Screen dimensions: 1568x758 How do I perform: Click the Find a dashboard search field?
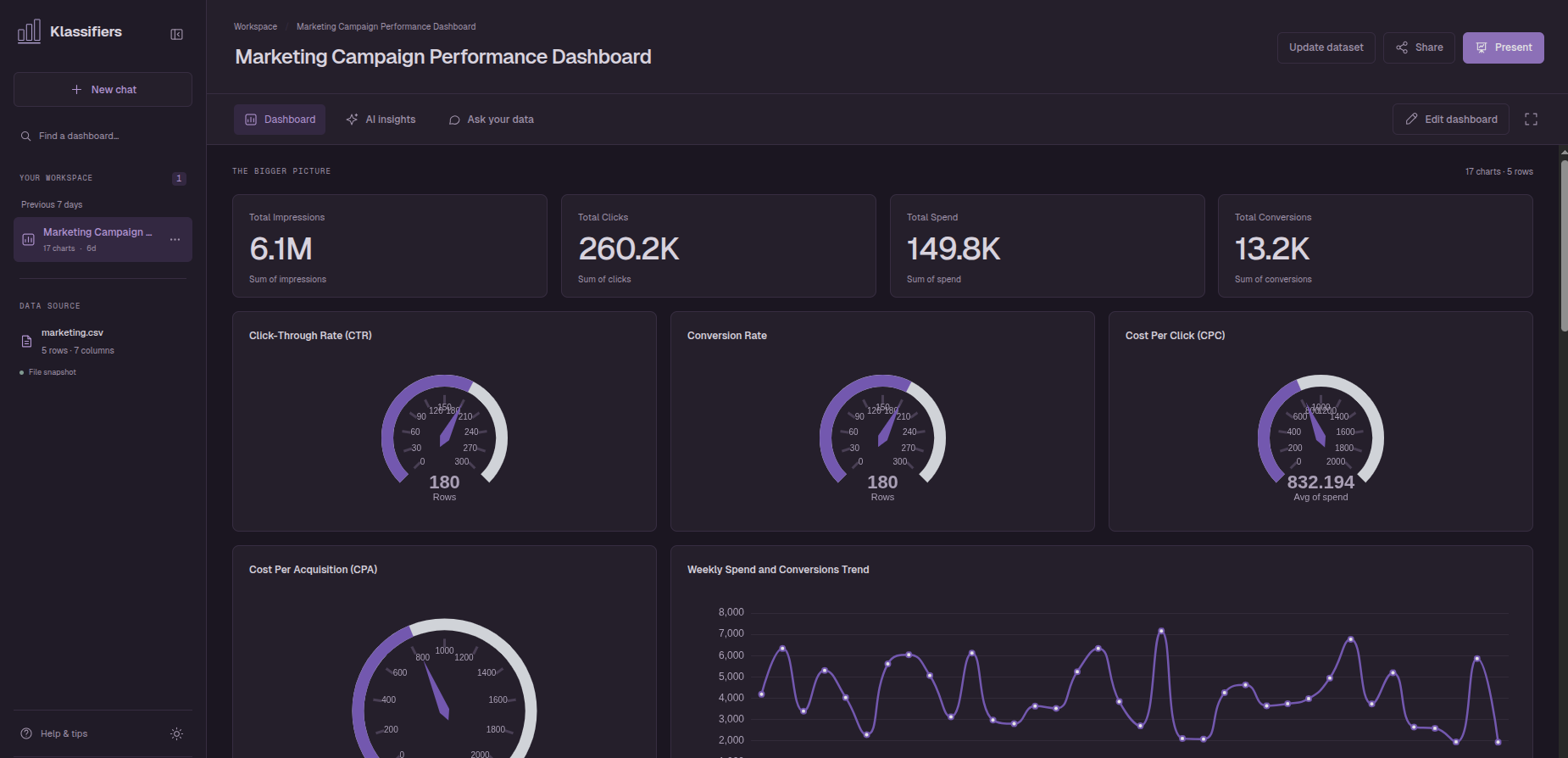pyautogui.click(x=103, y=136)
